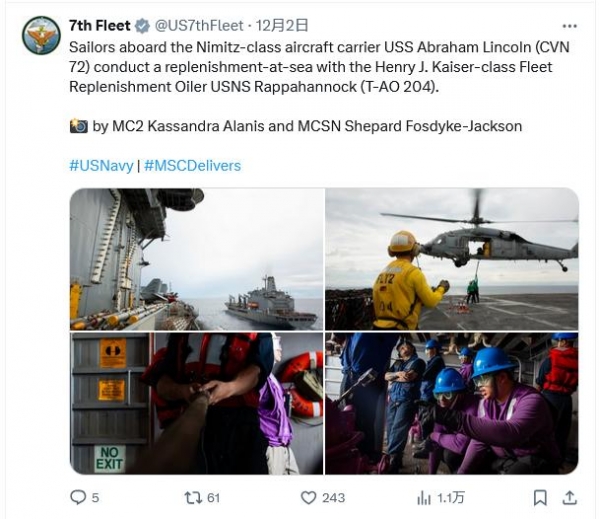Like the tweet with the heart icon
The height and width of the screenshot is (519, 600).
[308, 498]
